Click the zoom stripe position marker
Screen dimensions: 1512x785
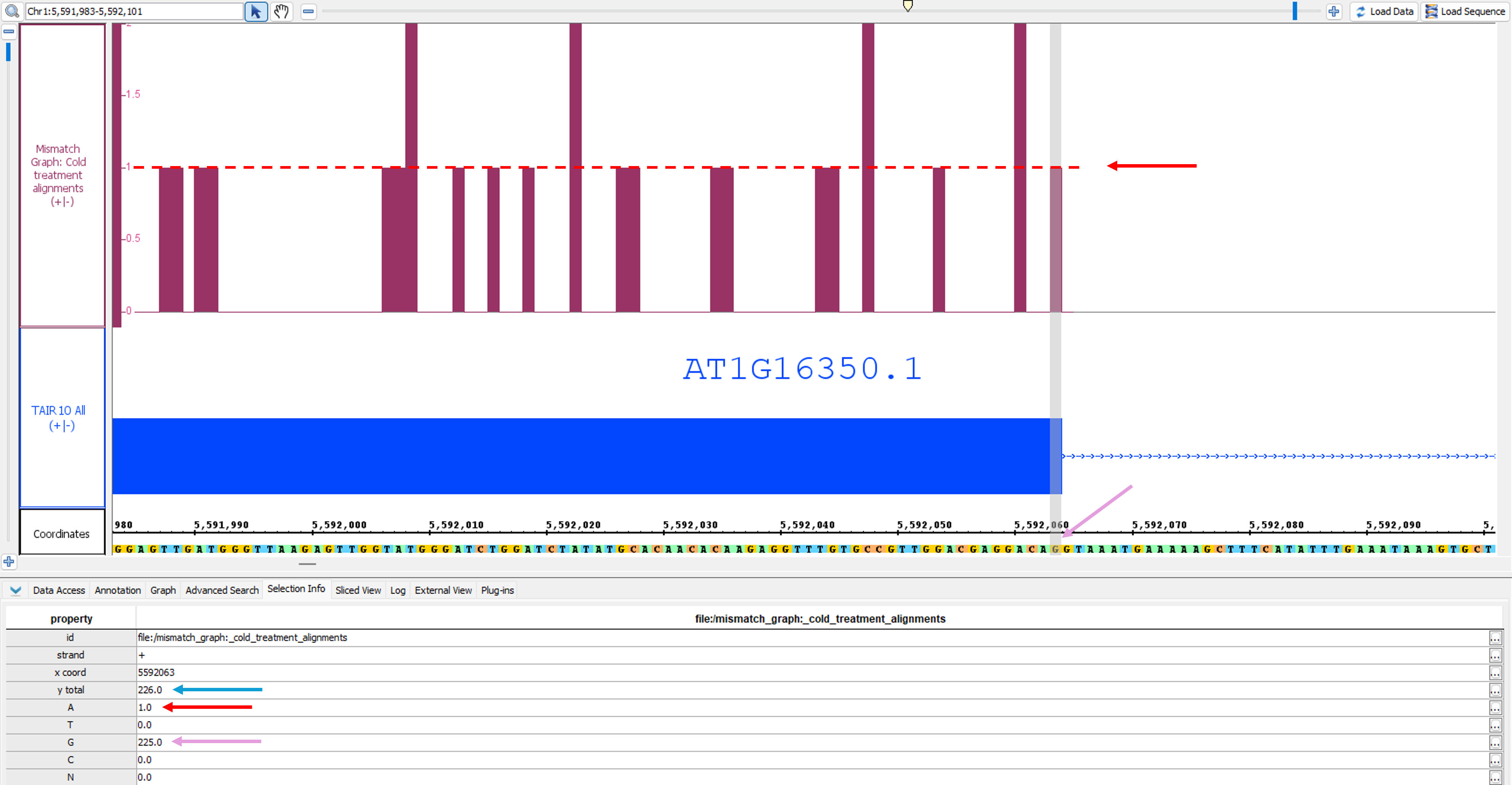[x=907, y=6]
